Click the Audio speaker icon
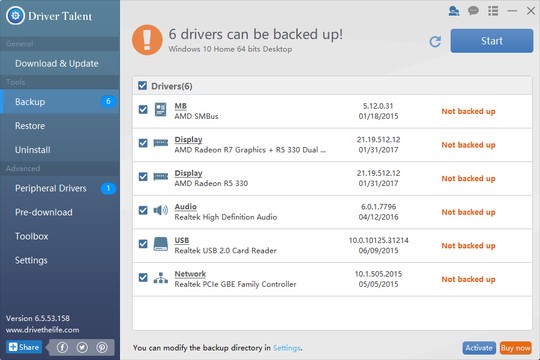540x360 pixels. tap(160, 210)
